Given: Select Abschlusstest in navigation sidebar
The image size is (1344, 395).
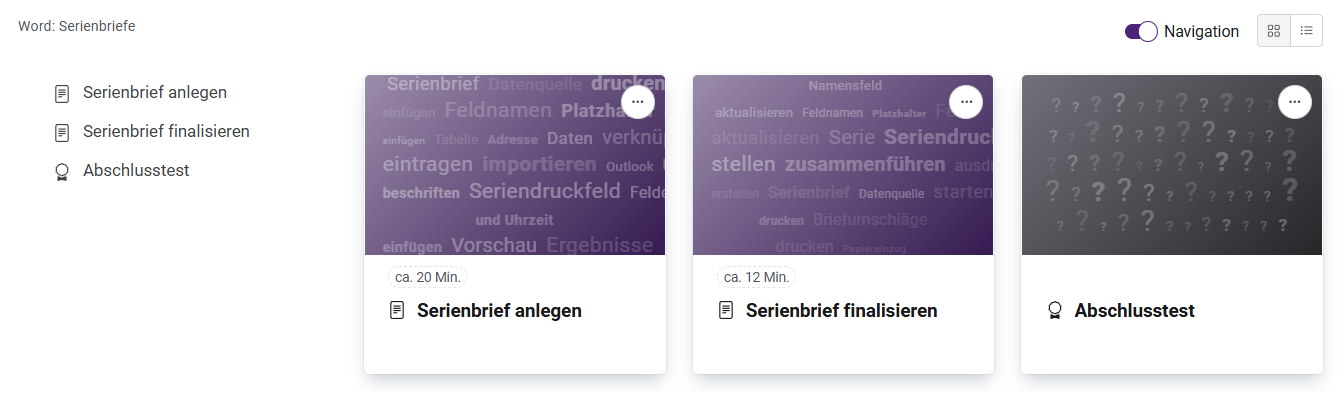Looking at the screenshot, I should click(x=136, y=171).
